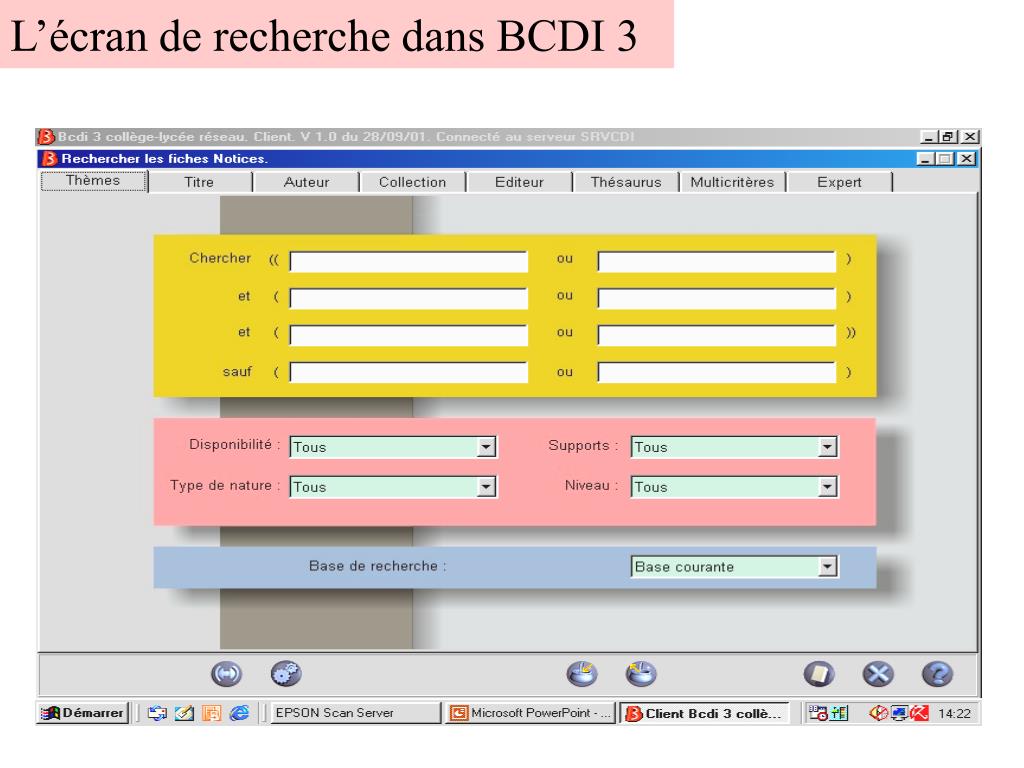Switch to the Thèmes tab
This screenshot has height=768, width=1024.
coord(93,181)
